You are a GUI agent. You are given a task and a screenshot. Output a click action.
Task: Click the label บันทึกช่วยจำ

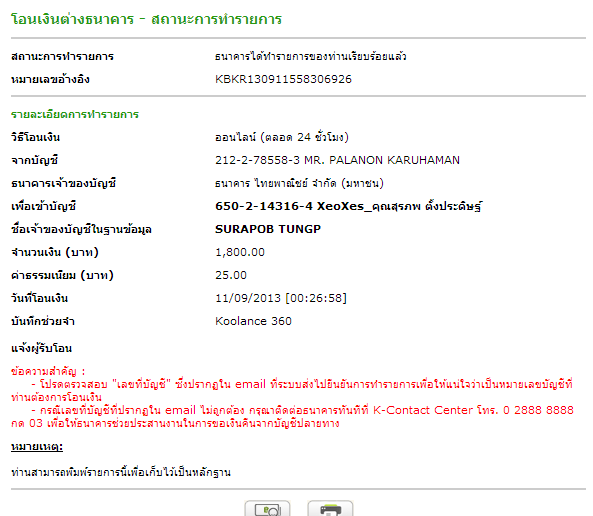pos(43,321)
